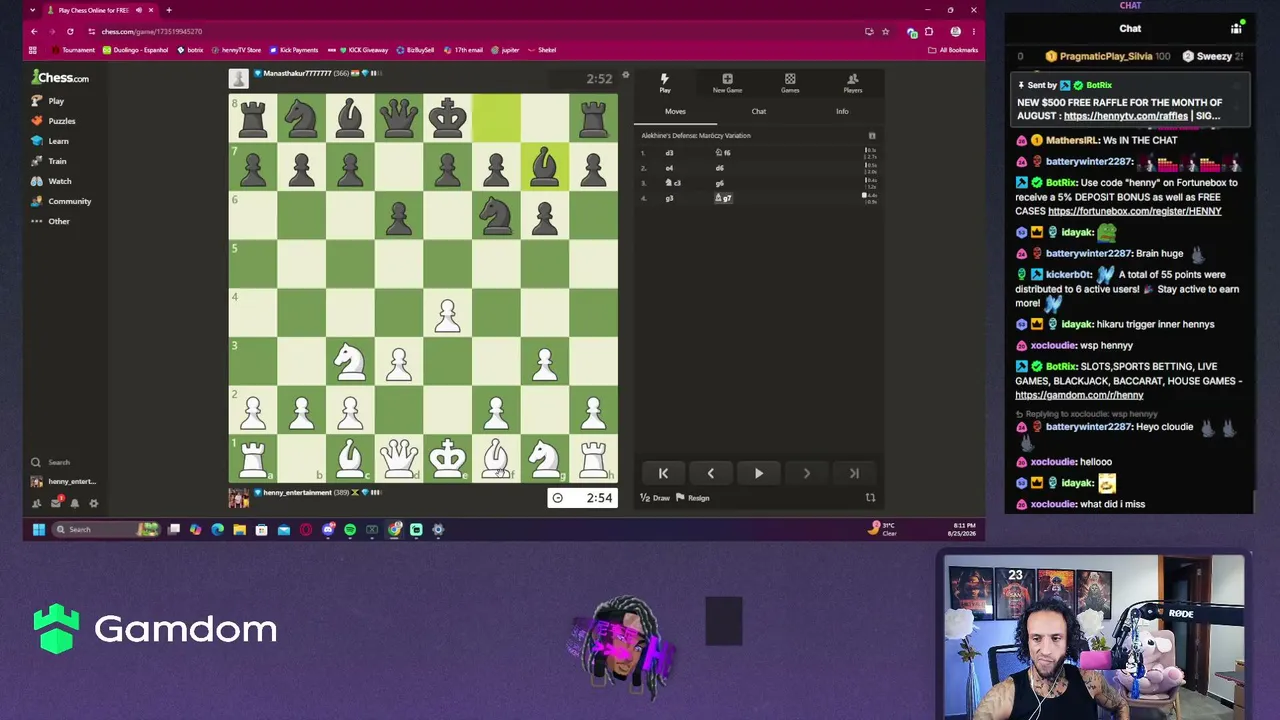The image size is (1280, 720).
Task: Click the highlighted black bishop on g7
Action: click(x=544, y=167)
